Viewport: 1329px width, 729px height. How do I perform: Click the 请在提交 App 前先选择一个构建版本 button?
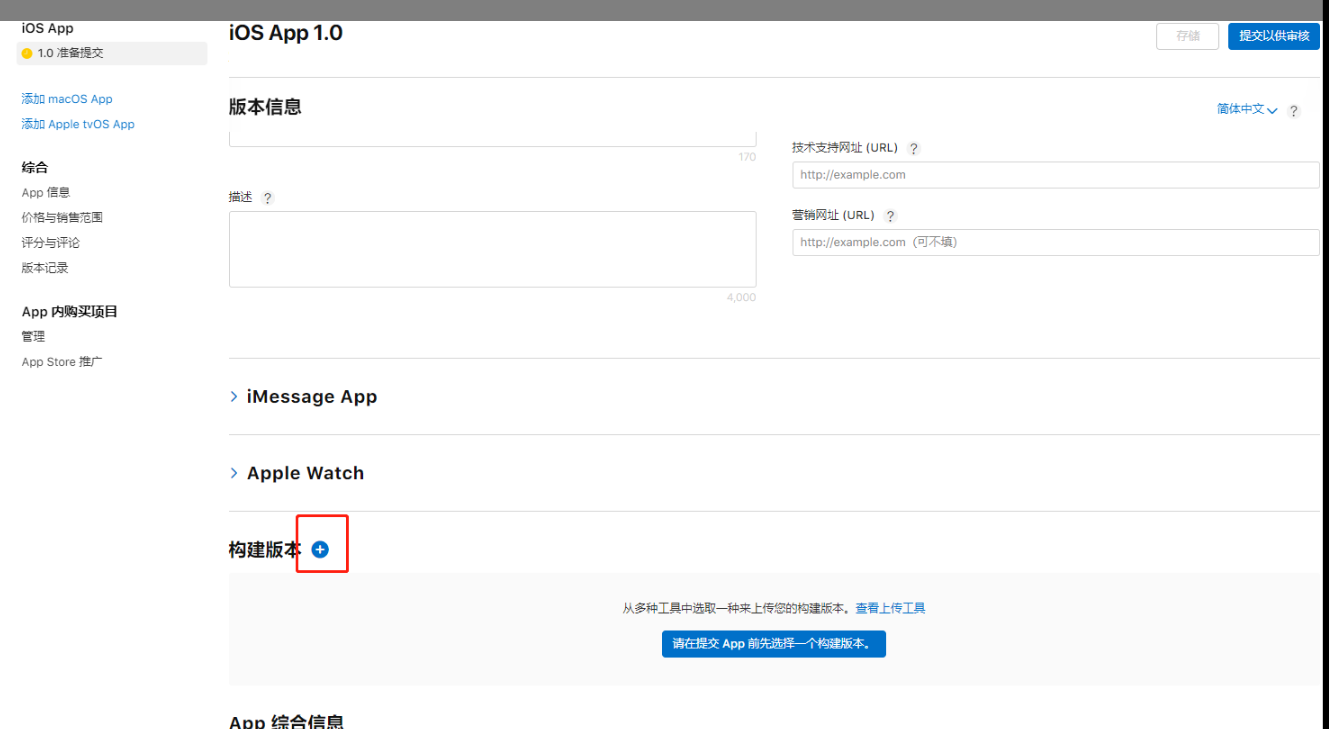click(x=774, y=644)
